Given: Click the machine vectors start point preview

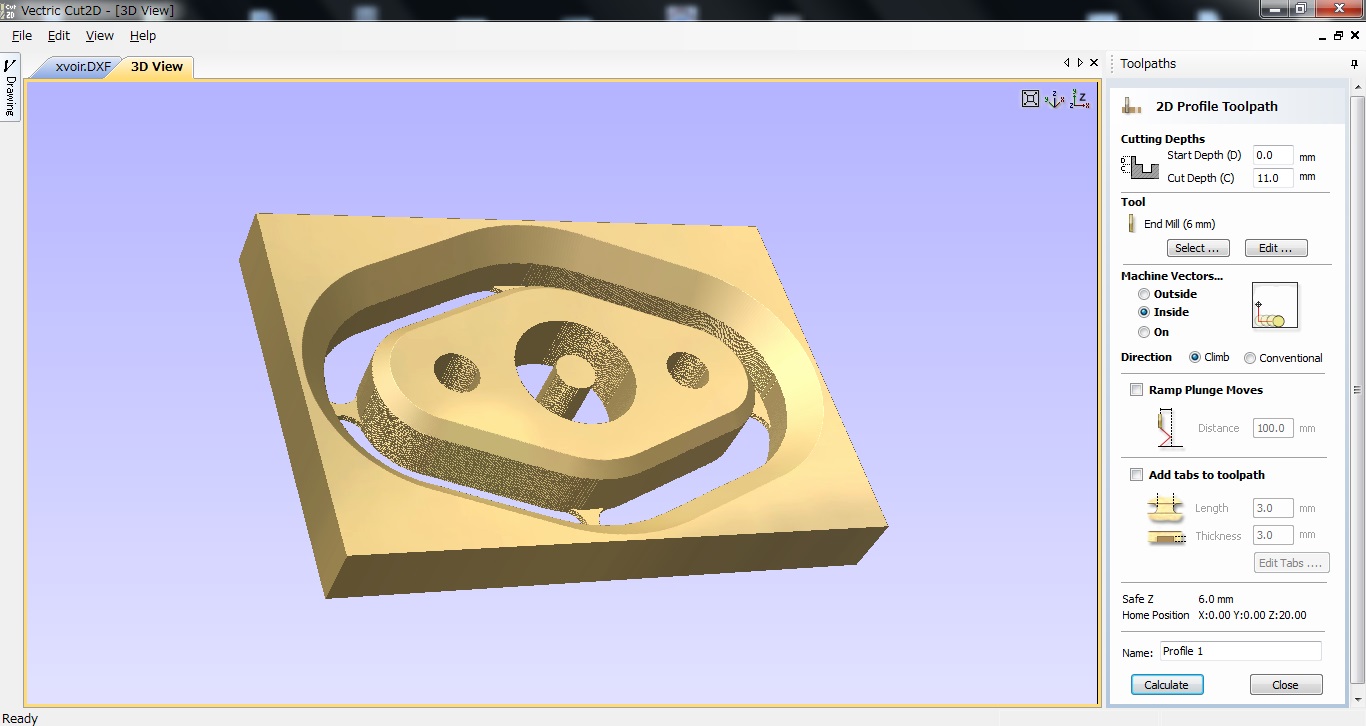Looking at the screenshot, I should 1274,306.
